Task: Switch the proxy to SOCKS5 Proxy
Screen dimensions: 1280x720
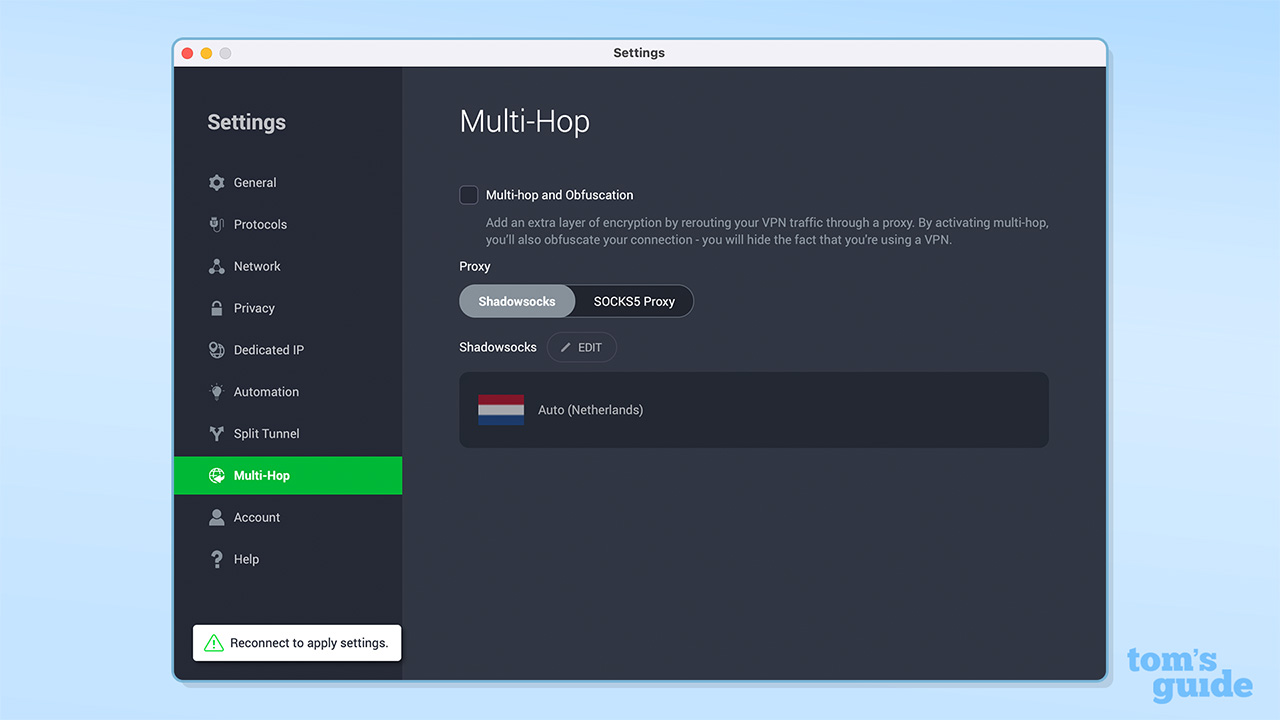Action: [633, 301]
